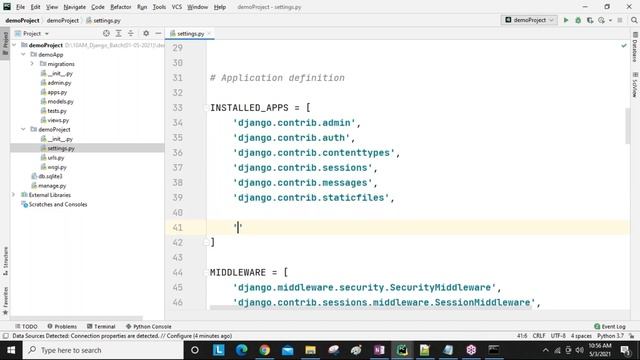Click the UTF-8 encoding indicator
The width and height of the screenshot is (640, 360).
tap(558, 336)
